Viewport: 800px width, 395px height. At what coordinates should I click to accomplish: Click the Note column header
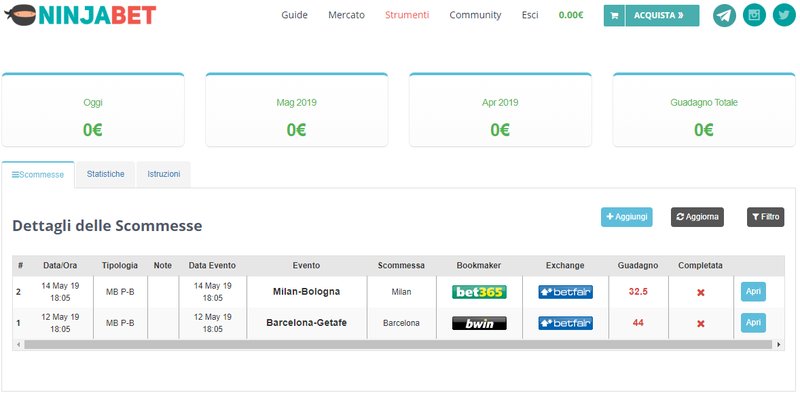coord(163,266)
